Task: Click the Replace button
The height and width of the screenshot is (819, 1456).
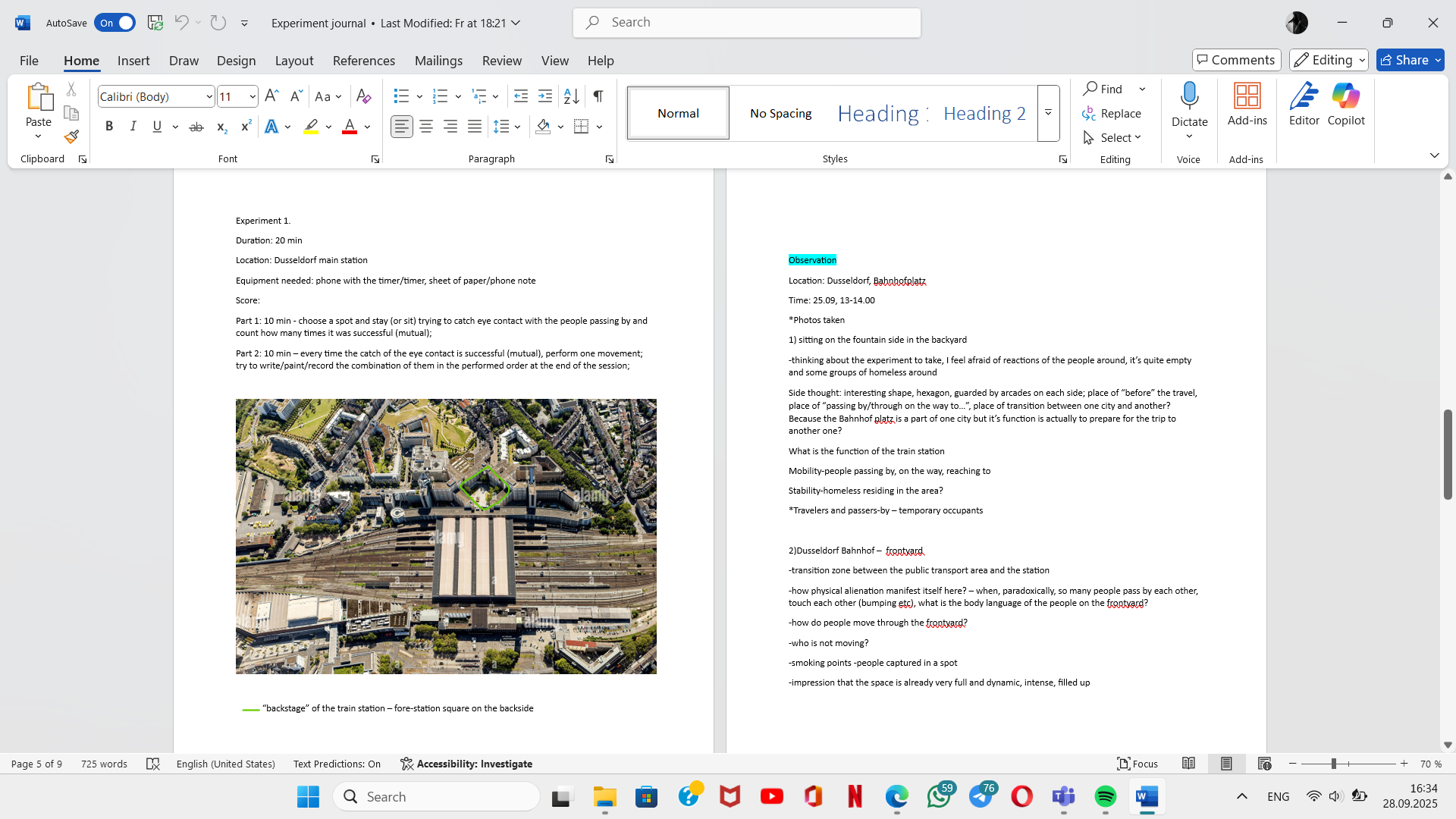Action: pos(1112,113)
